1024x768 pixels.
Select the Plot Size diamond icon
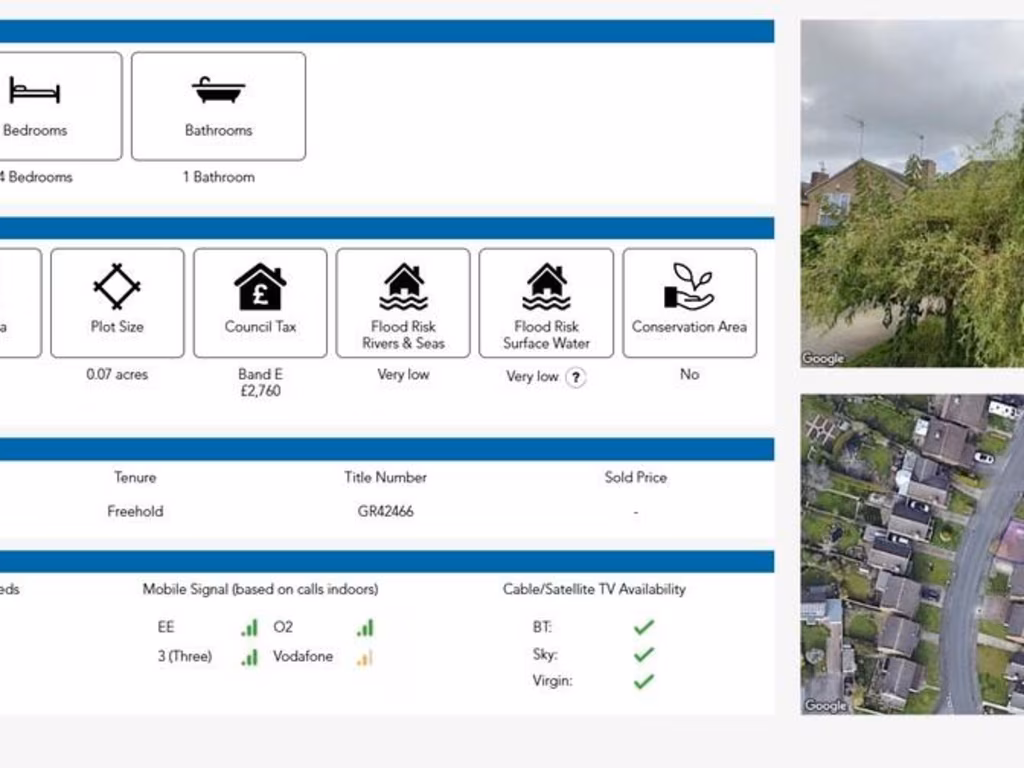(117, 287)
